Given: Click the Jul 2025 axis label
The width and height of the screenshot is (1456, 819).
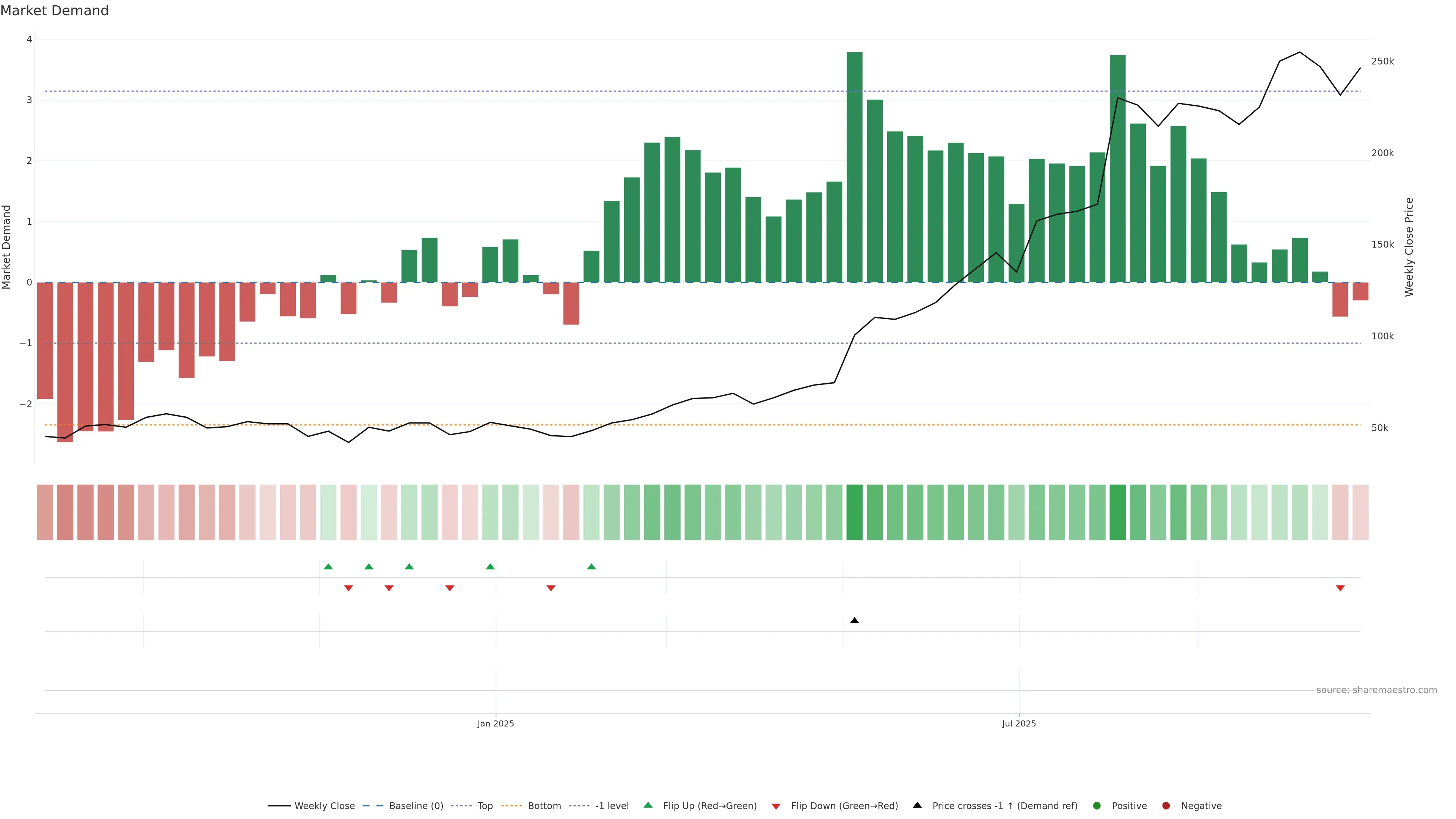Looking at the screenshot, I should 1019,723.
